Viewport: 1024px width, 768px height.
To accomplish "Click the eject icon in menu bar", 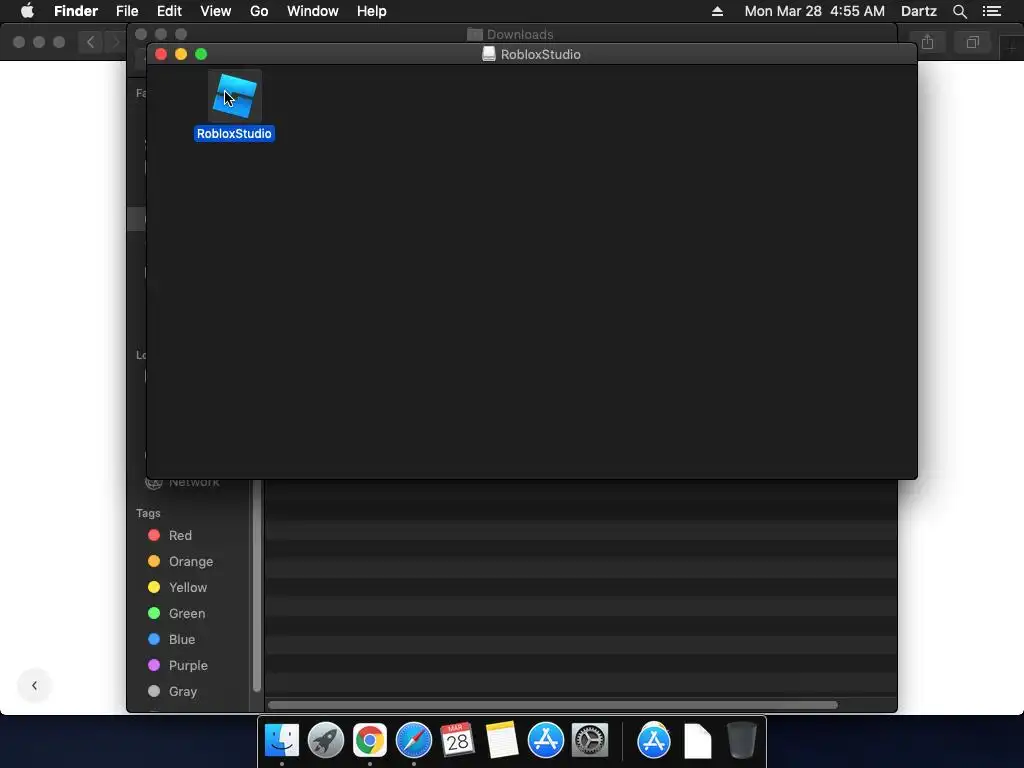I will (x=717, y=11).
